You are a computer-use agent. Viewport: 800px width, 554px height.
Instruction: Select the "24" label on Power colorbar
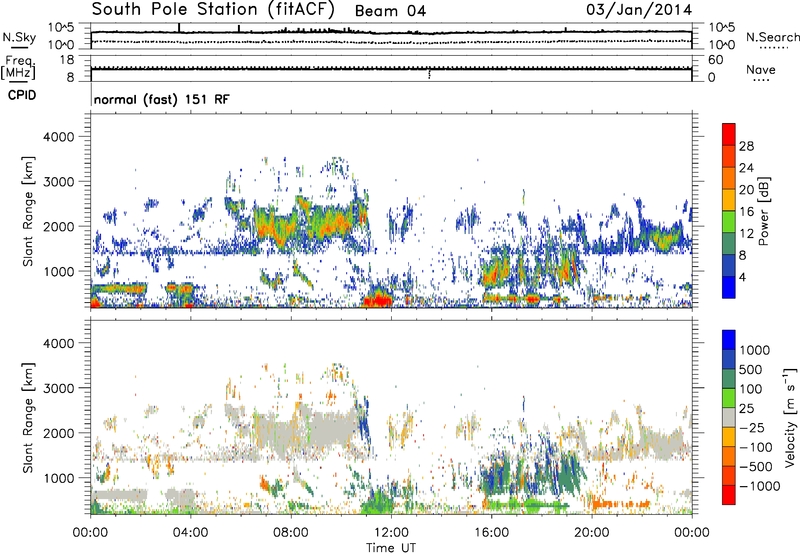(746, 168)
